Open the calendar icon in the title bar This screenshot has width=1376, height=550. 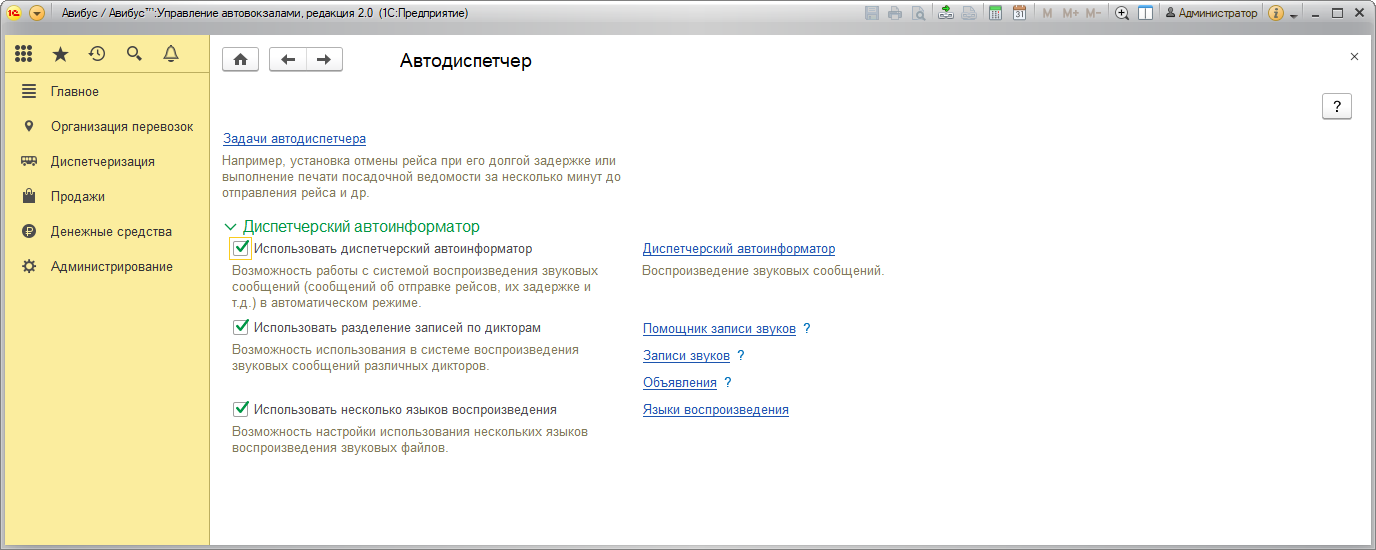[x=1019, y=13]
